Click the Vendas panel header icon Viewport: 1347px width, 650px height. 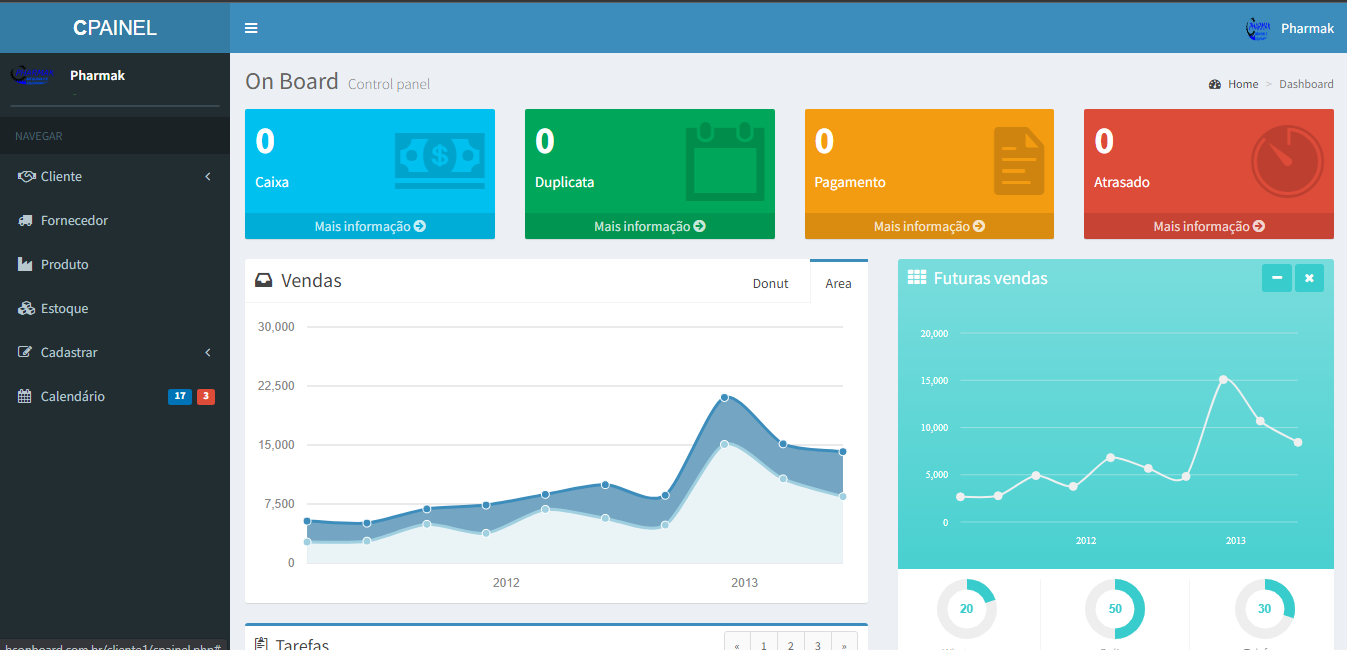(x=263, y=280)
